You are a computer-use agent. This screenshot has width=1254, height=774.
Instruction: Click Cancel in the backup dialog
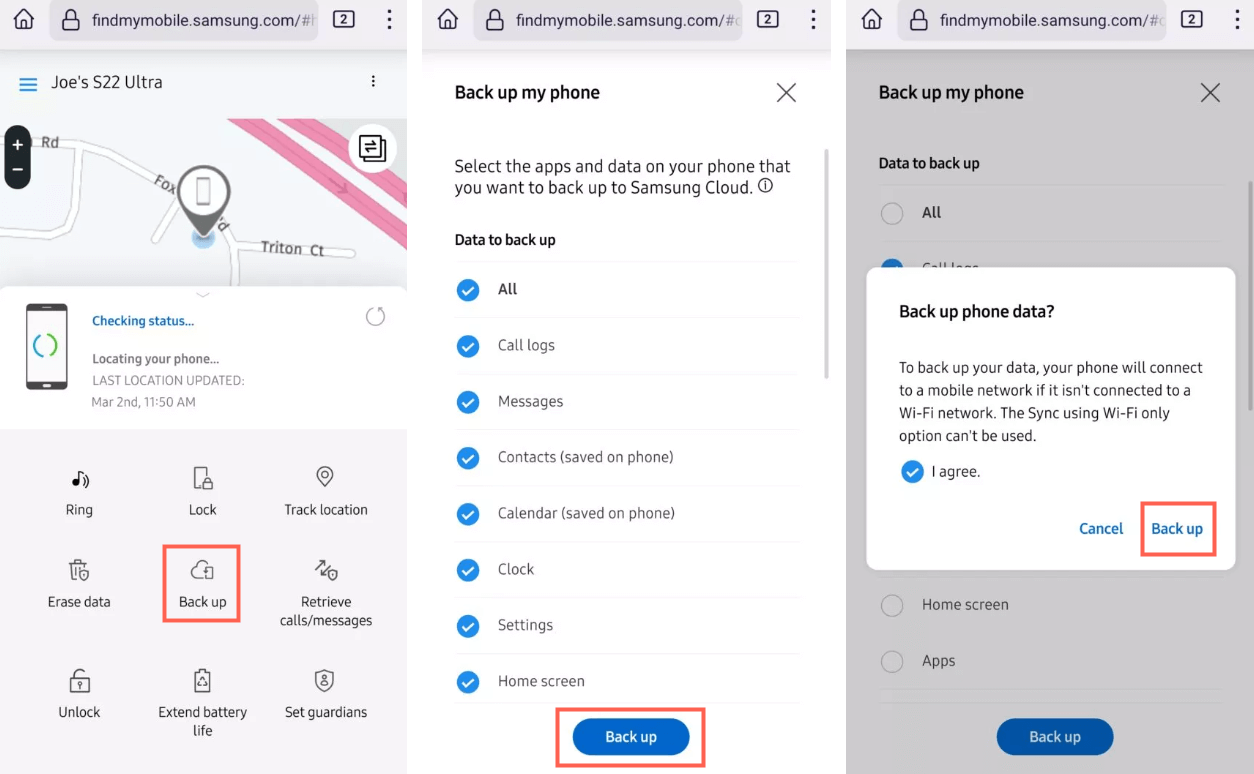(1101, 529)
